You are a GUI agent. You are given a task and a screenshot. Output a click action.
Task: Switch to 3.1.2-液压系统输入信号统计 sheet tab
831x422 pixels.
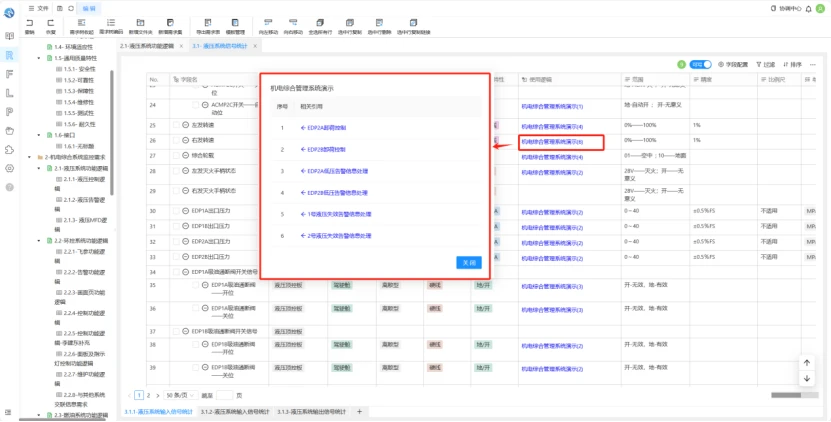(x=236, y=412)
